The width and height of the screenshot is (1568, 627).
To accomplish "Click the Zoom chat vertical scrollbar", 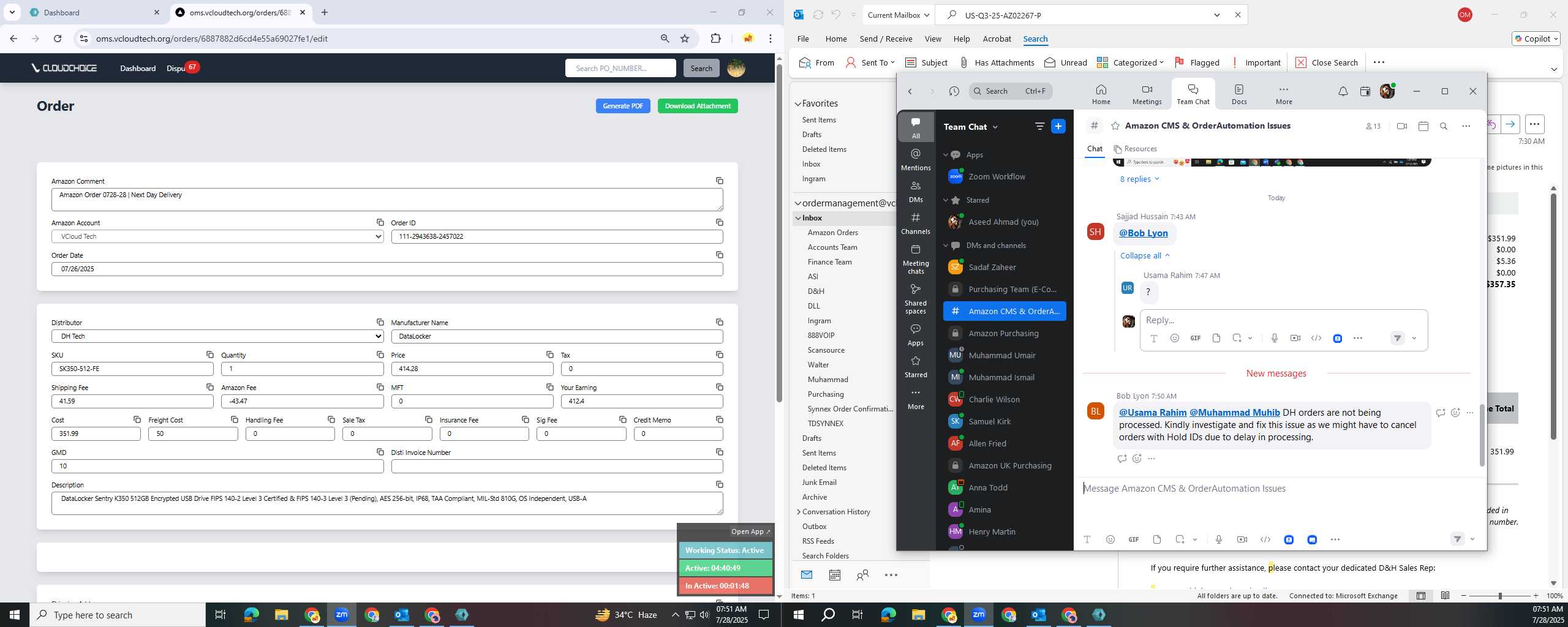I will pyautogui.click(x=1482, y=435).
